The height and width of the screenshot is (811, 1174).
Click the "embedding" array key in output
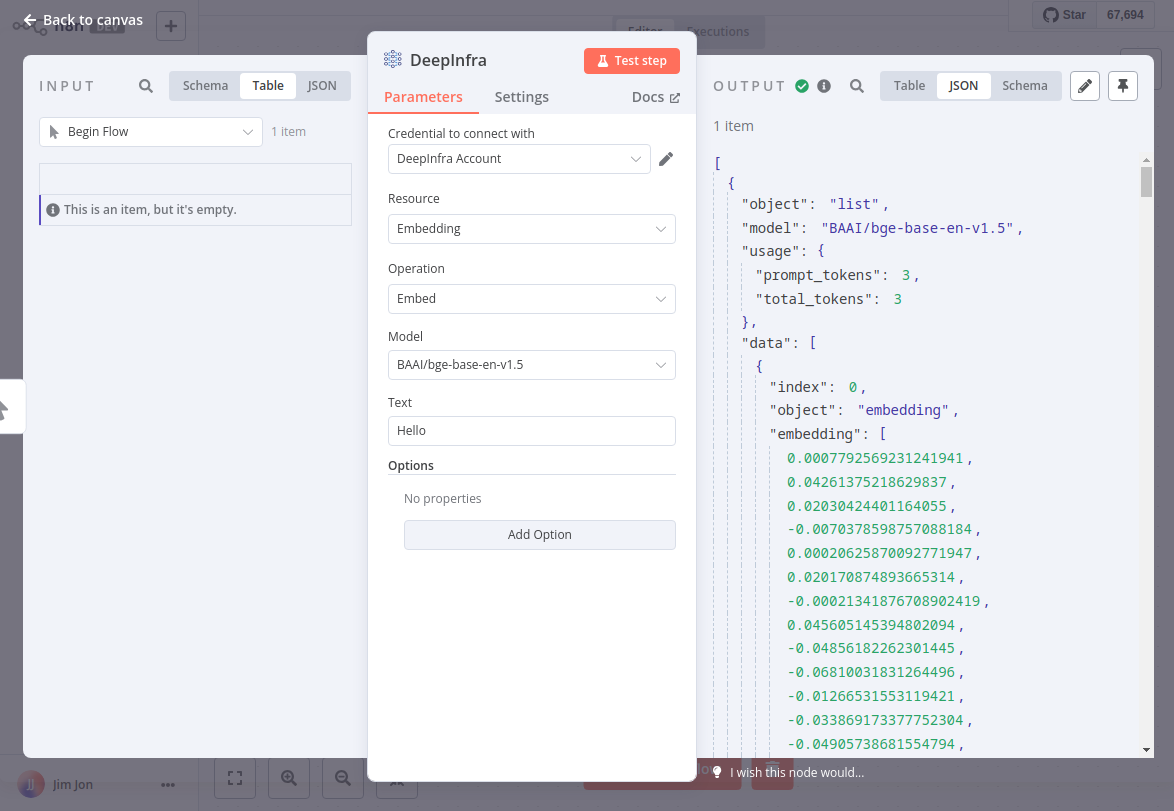[x=816, y=434]
